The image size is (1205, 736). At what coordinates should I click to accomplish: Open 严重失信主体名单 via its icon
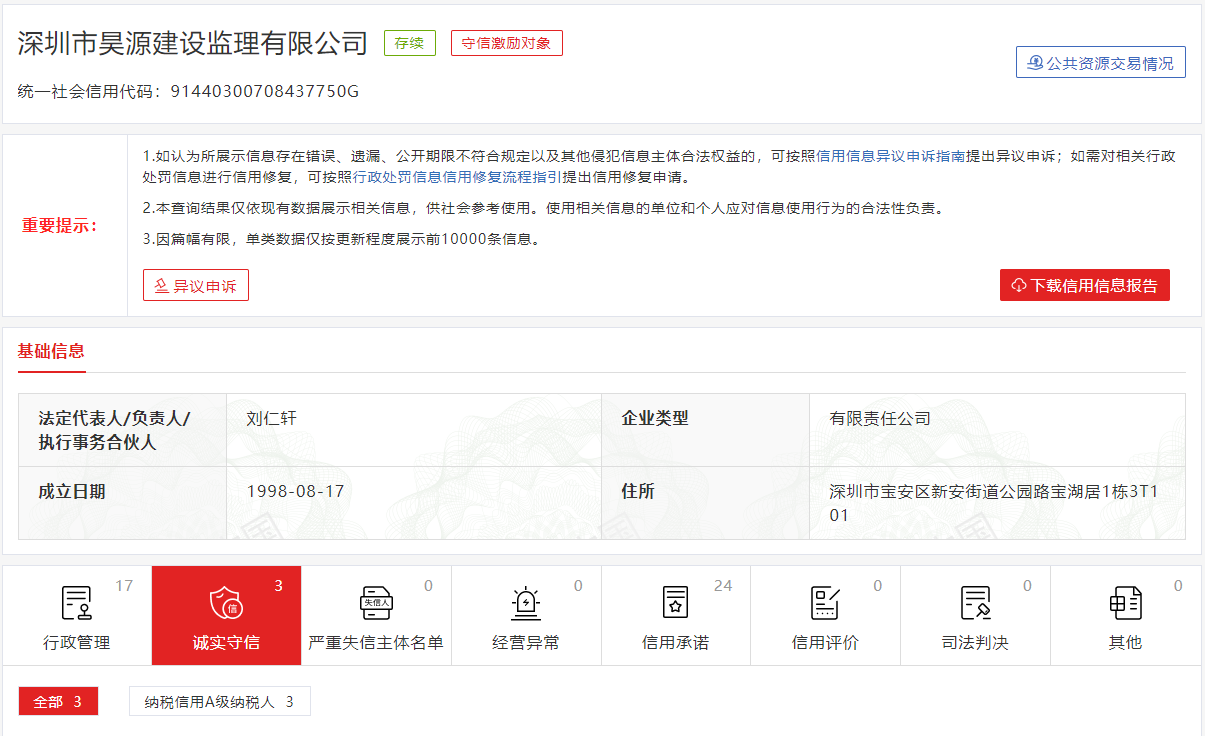(376, 603)
